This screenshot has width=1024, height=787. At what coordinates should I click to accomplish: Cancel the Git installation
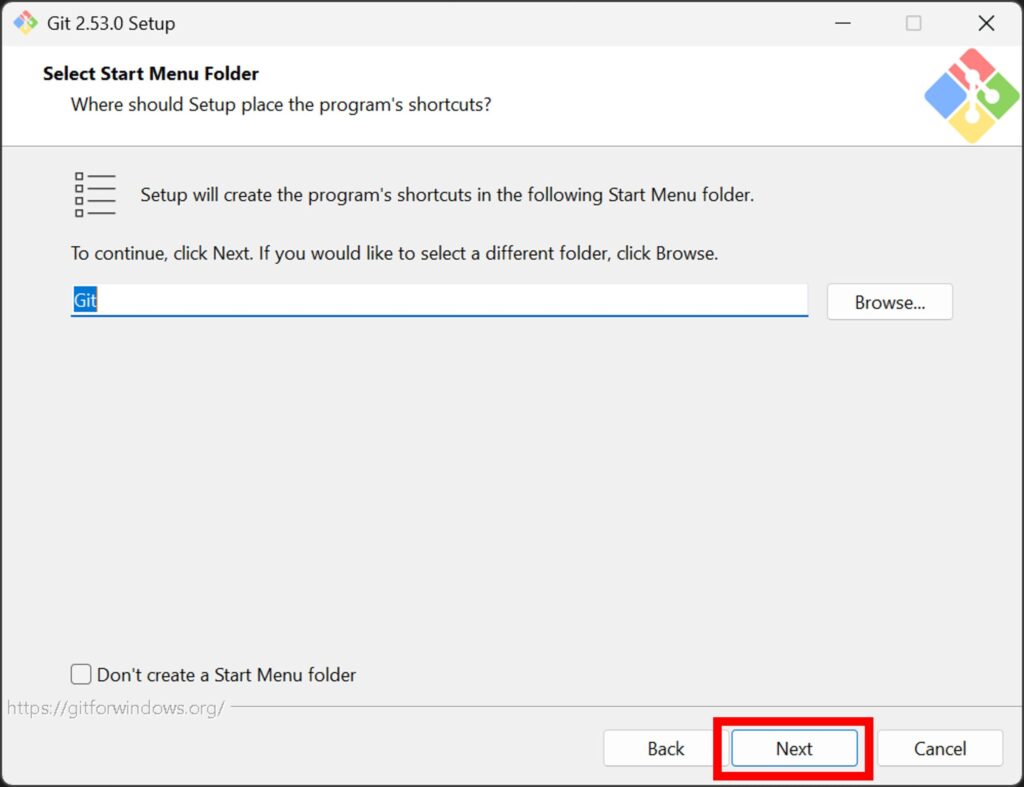pyautogui.click(x=940, y=749)
